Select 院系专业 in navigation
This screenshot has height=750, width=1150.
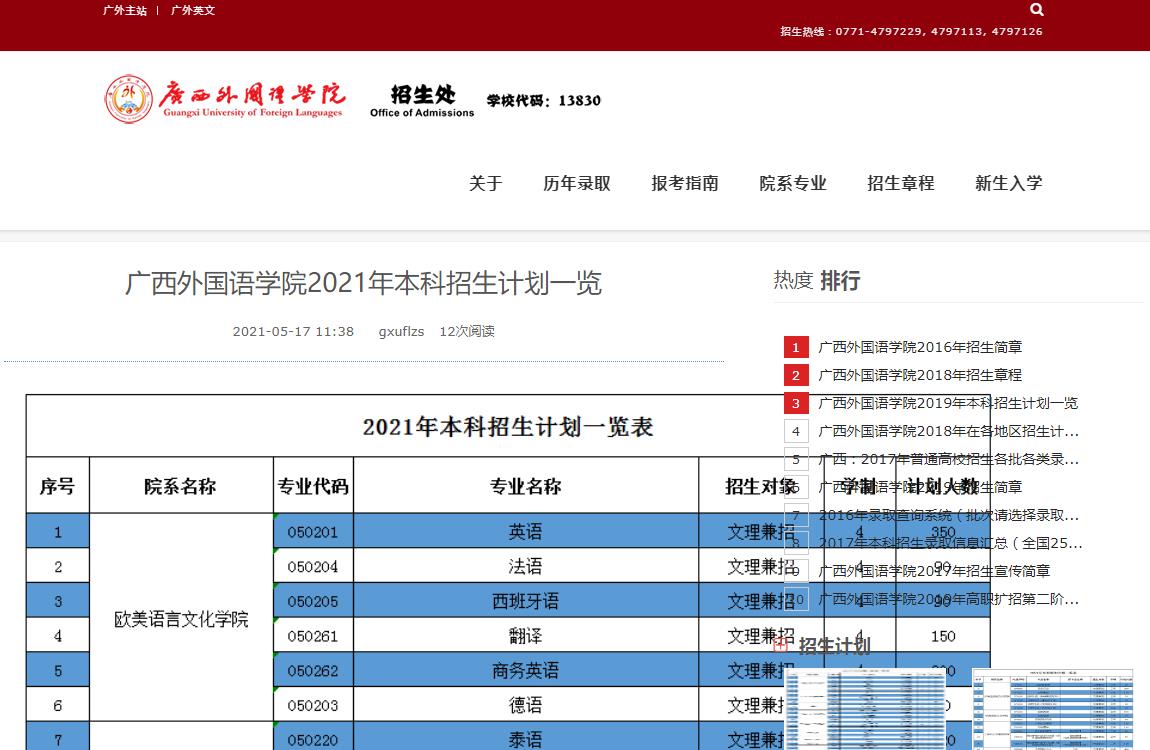(793, 183)
